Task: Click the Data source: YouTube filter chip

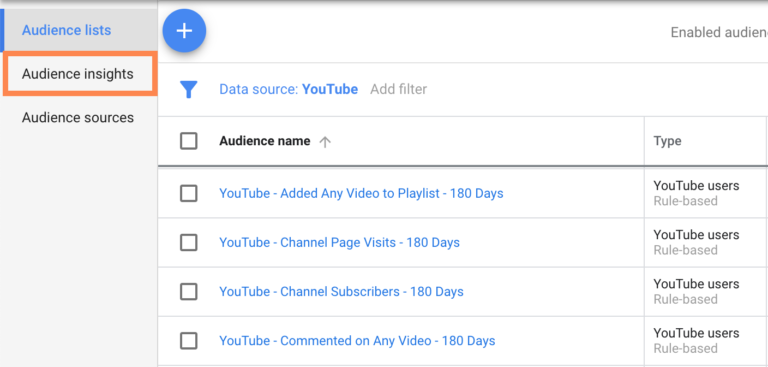Action: (288, 89)
